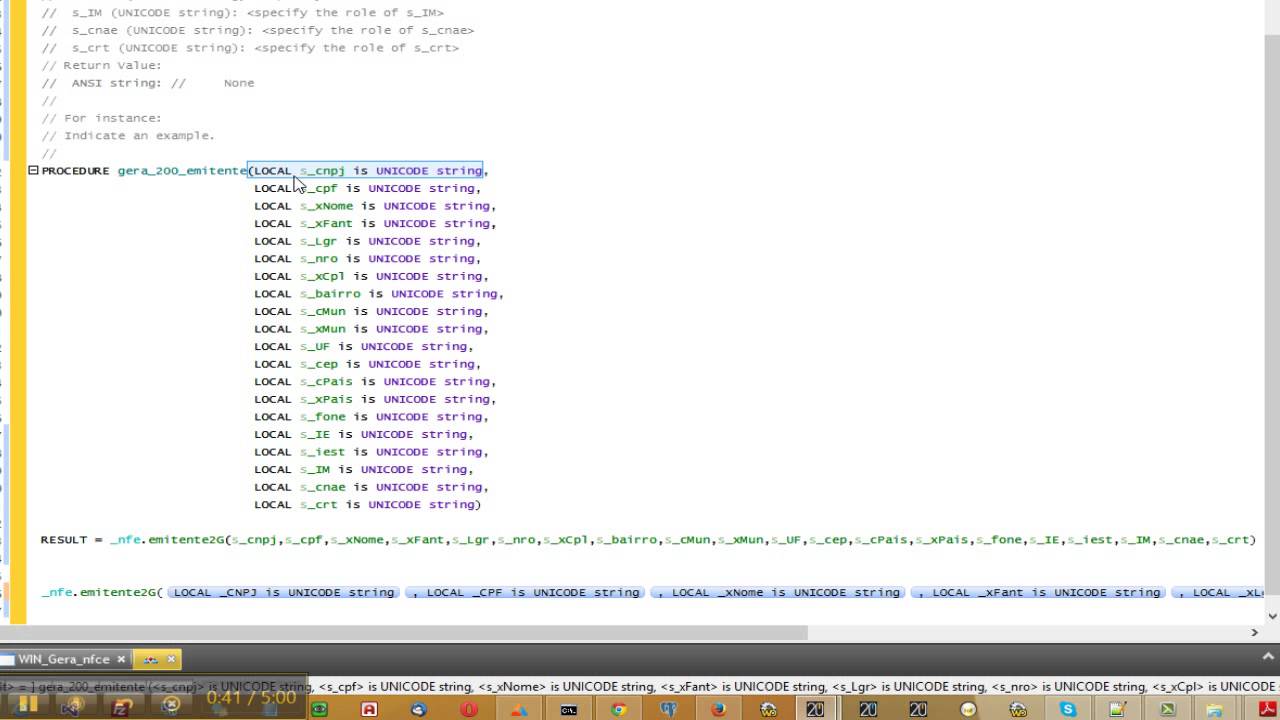Viewport: 1280px width, 720px height.
Task: Click the '// Indicate an example.' comment line
Action: (x=128, y=135)
